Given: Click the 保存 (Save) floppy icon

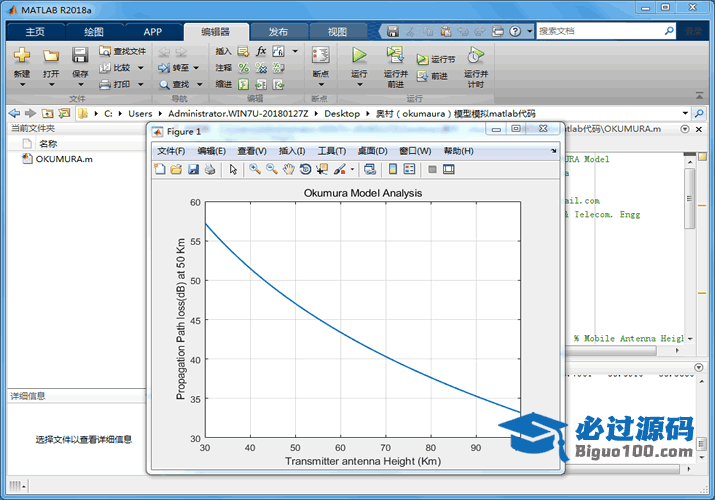Looking at the screenshot, I should [80, 55].
